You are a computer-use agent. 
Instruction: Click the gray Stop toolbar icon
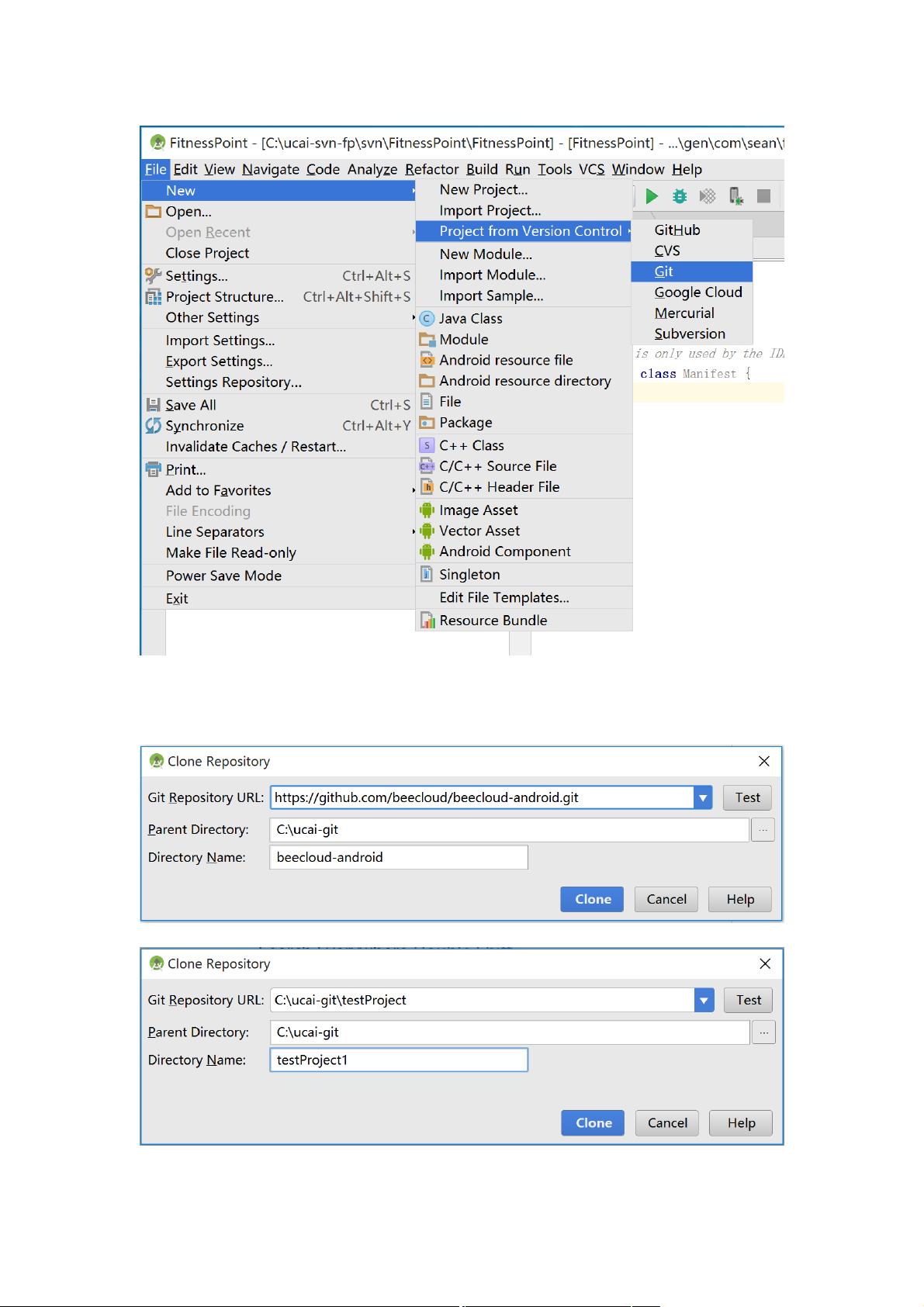(763, 196)
